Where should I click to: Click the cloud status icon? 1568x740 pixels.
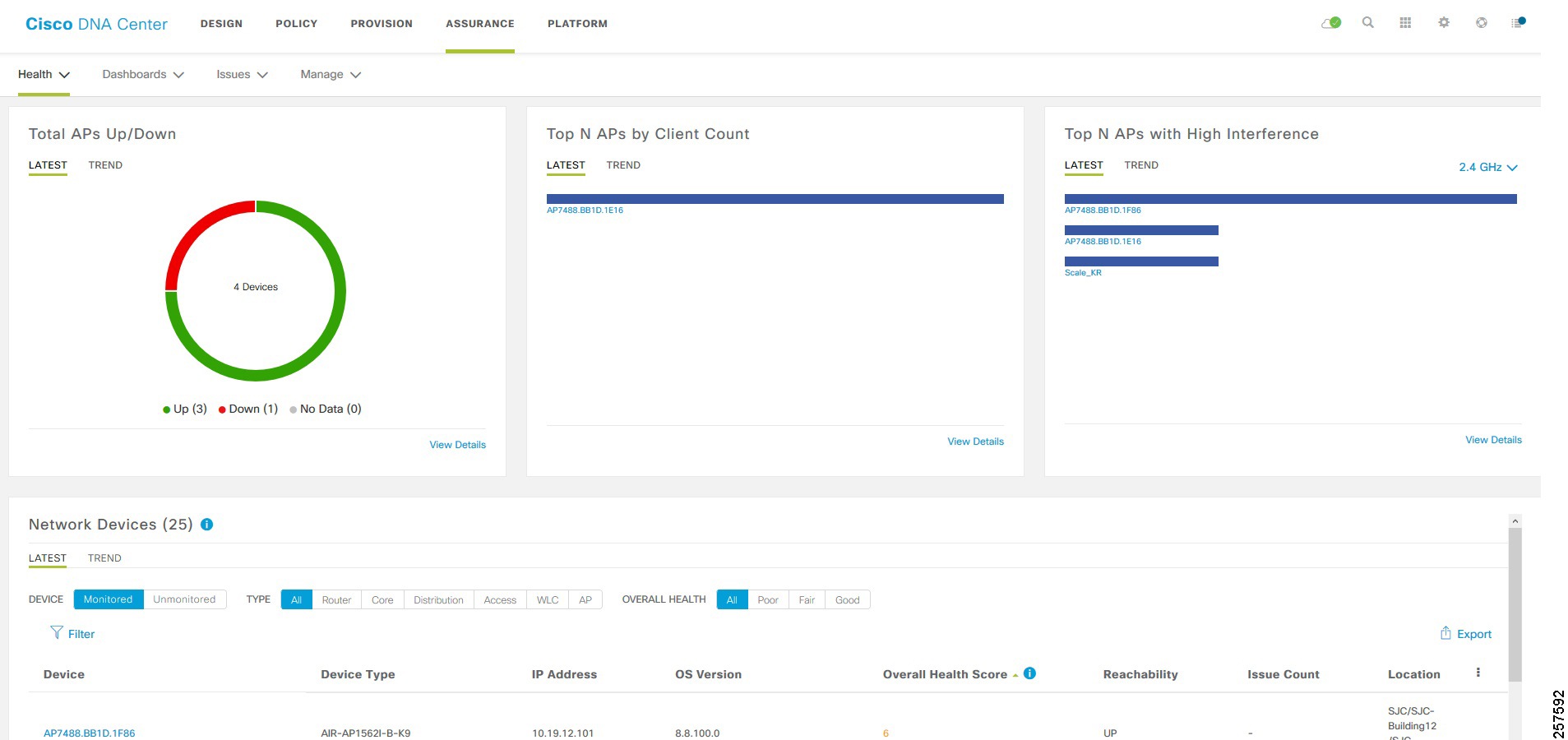point(1331,23)
